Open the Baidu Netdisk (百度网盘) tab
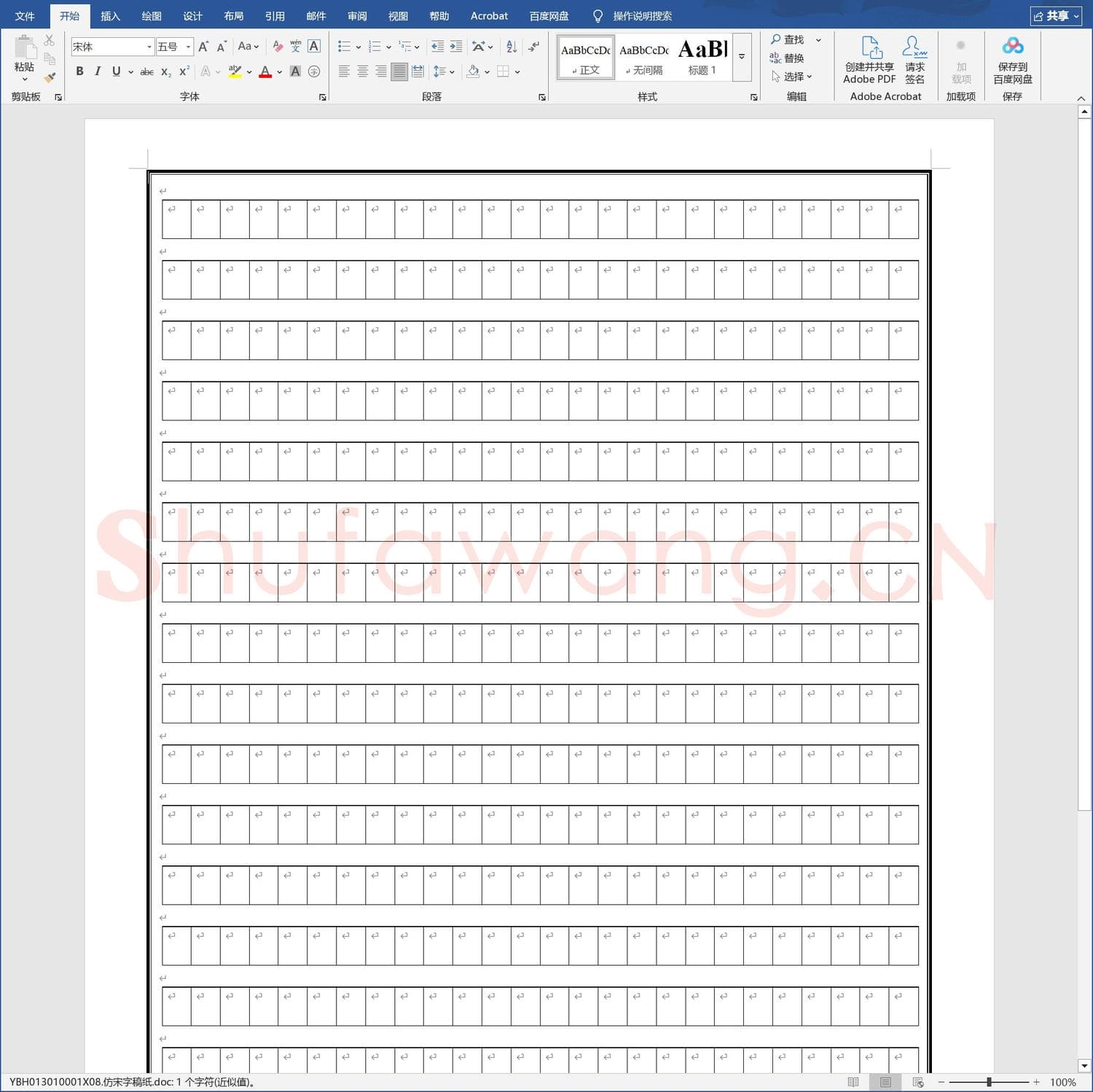 [x=549, y=16]
